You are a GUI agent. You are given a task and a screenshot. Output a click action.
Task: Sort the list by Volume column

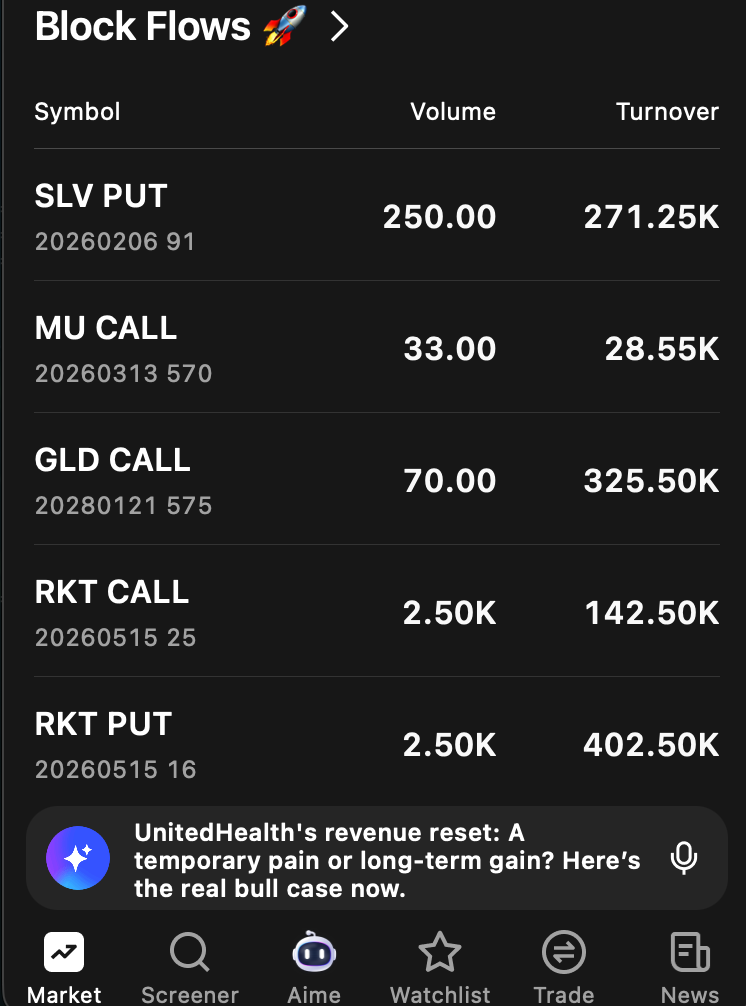pos(453,111)
